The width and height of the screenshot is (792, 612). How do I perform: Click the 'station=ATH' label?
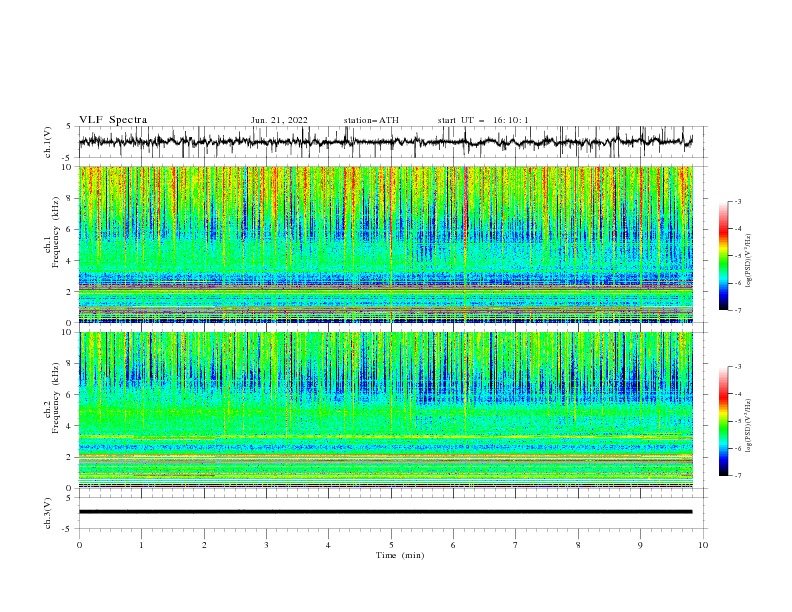point(371,120)
